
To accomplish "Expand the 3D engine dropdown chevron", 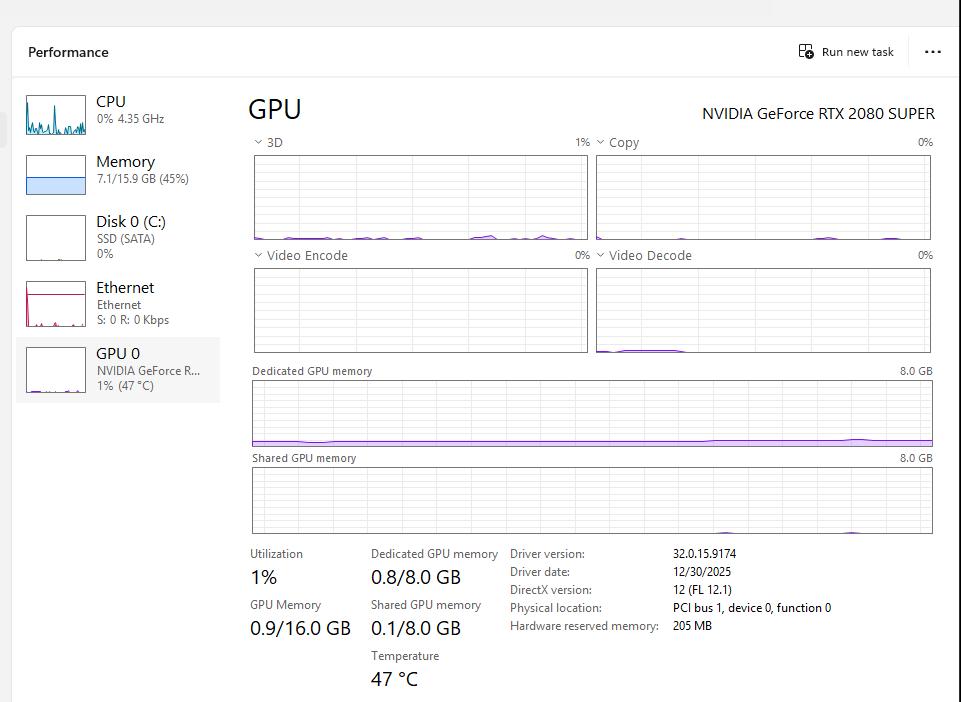I will pyautogui.click(x=259, y=142).
